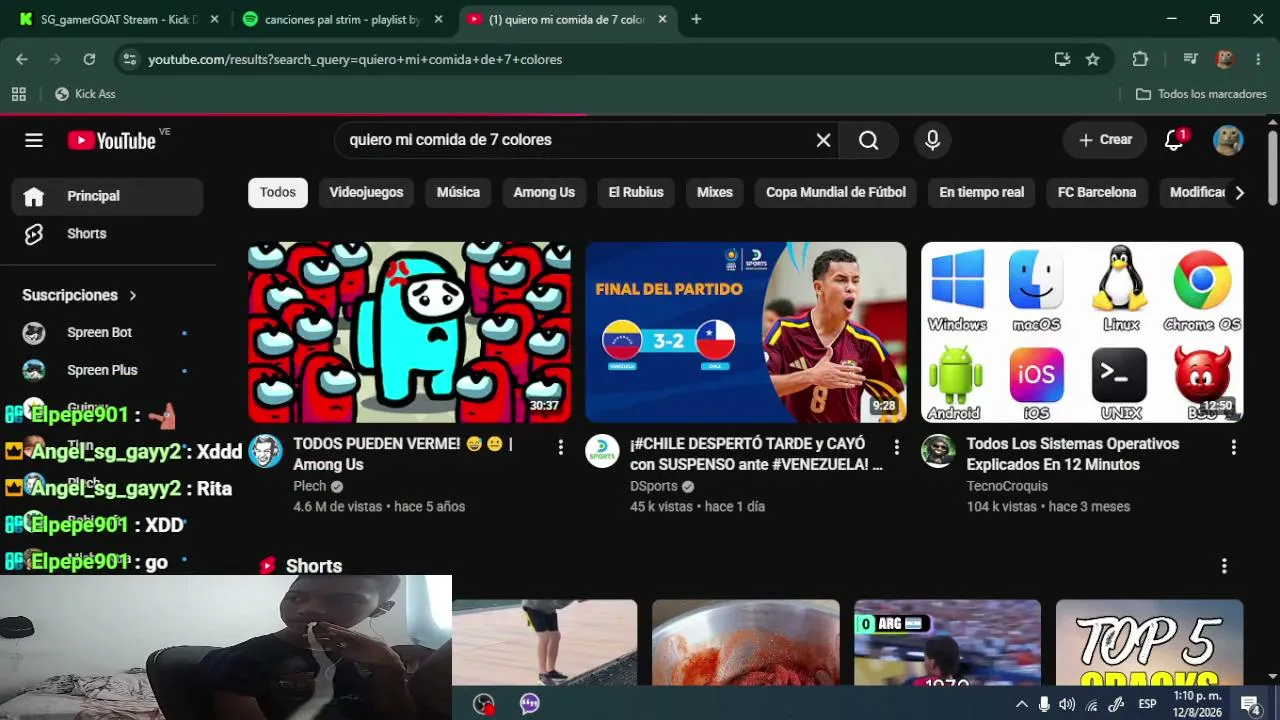Open the YouTube account avatar menu
The image size is (1280, 720).
point(1228,140)
